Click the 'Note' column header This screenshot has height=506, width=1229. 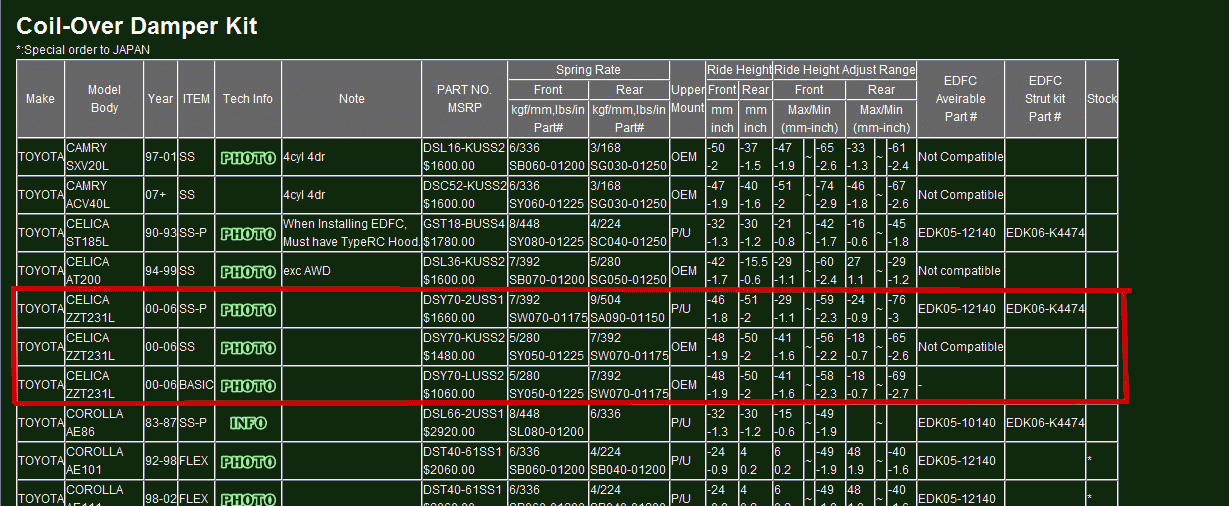pyautogui.click(x=352, y=99)
